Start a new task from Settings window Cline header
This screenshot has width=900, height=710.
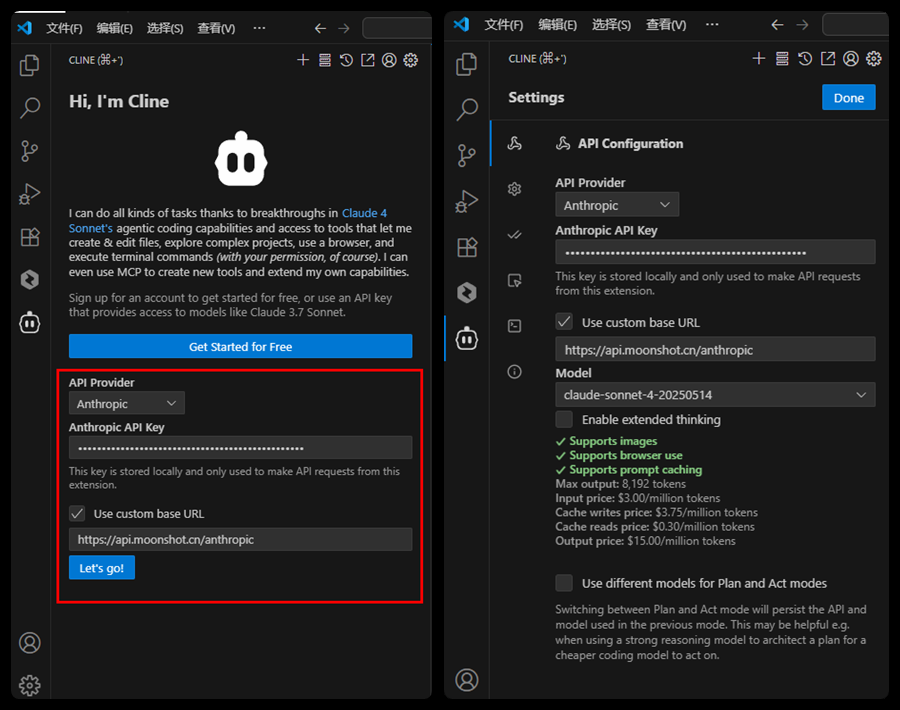click(x=759, y=59)
